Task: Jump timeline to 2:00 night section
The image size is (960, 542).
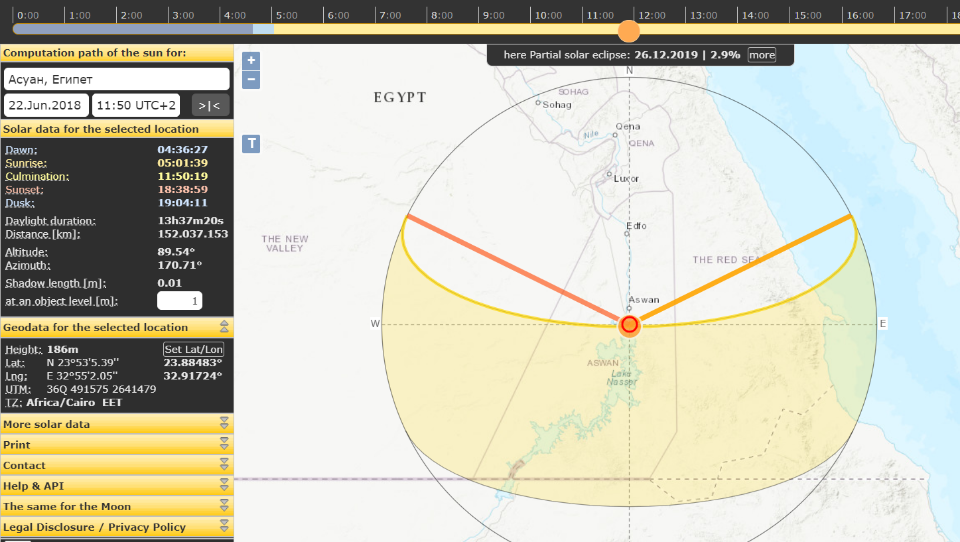Action: point(131,15)
